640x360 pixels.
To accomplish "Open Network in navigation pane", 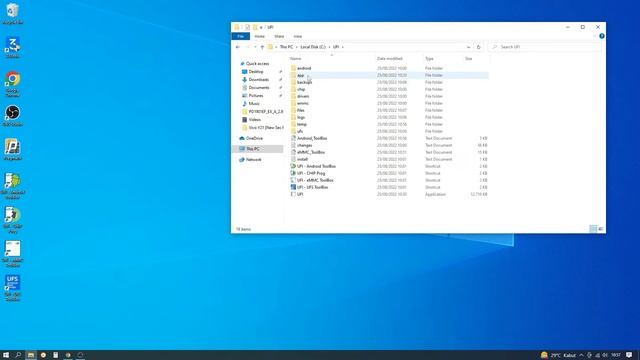I will (x=253, y=160).
